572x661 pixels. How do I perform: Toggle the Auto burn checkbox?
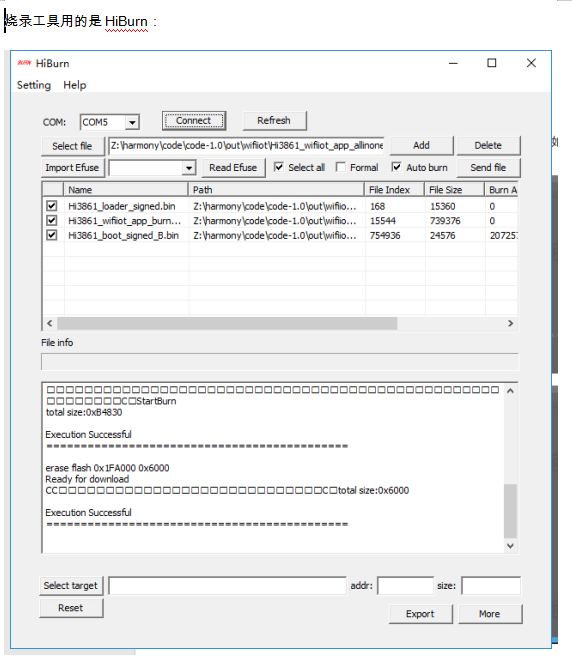coord(396,167)
